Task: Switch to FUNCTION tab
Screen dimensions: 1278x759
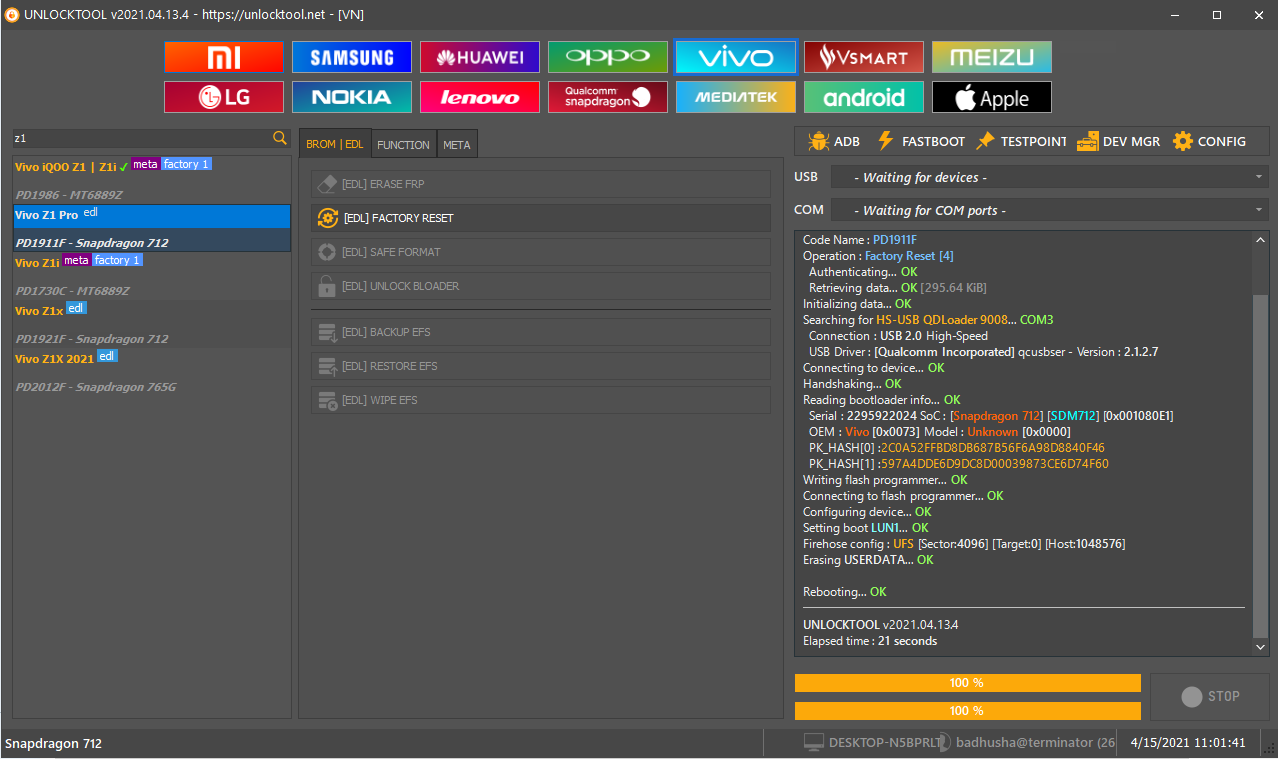Action: click(404, 144)
